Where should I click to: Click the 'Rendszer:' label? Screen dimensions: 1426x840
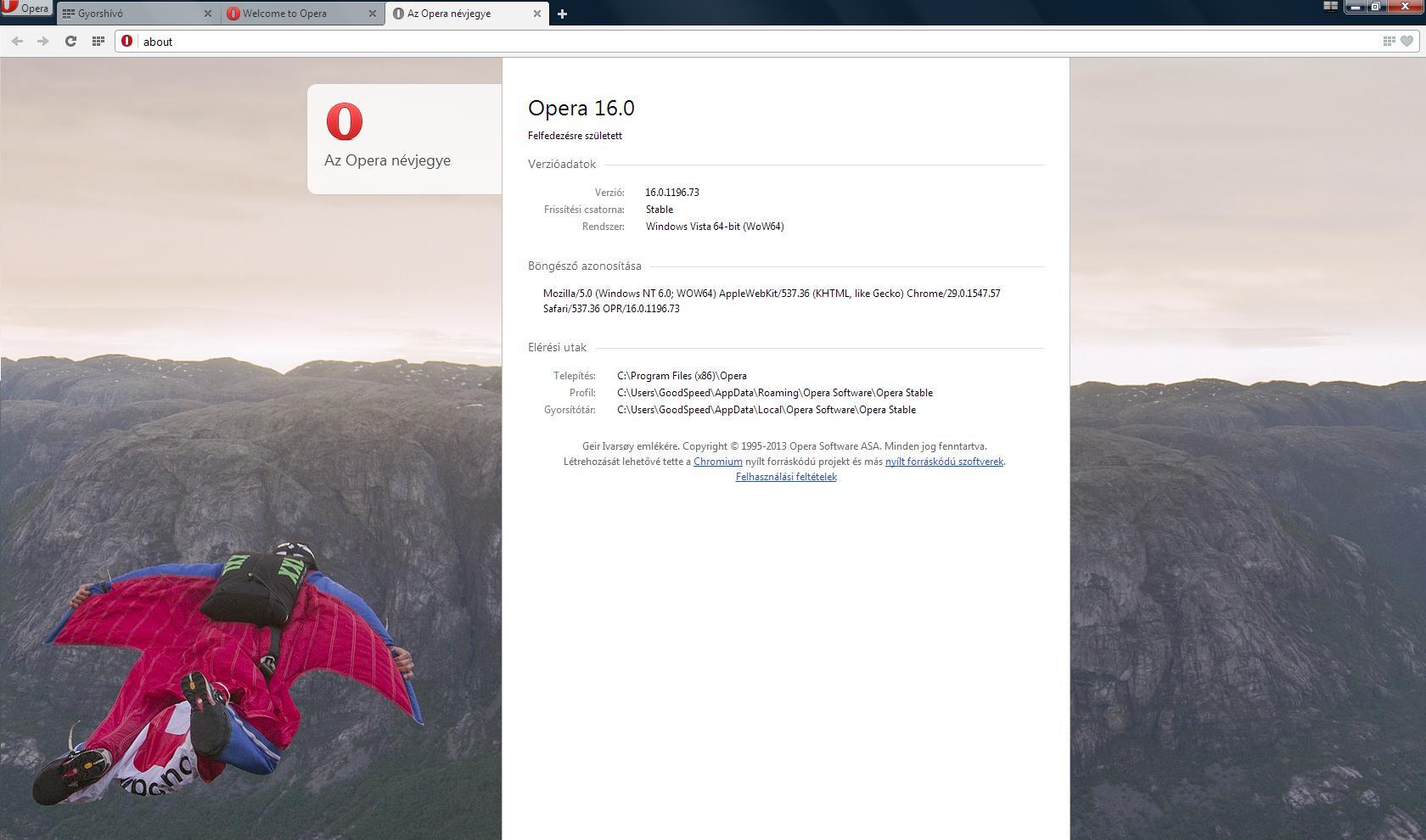pyautogui.click(x=604, y=227)
